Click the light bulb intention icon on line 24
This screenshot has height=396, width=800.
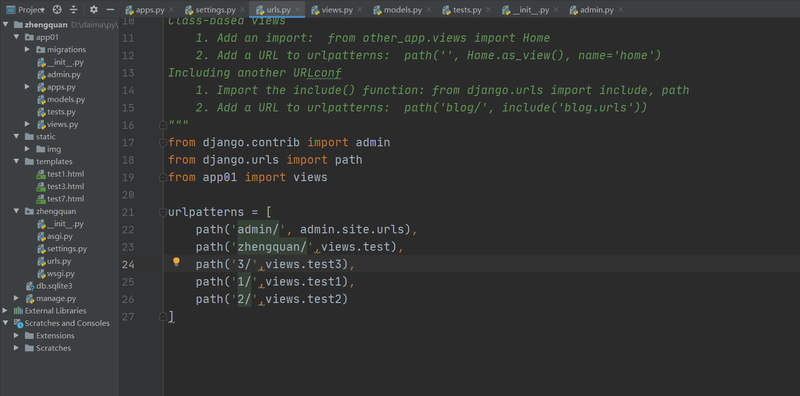pyautogui.click(x=176, y=262)
